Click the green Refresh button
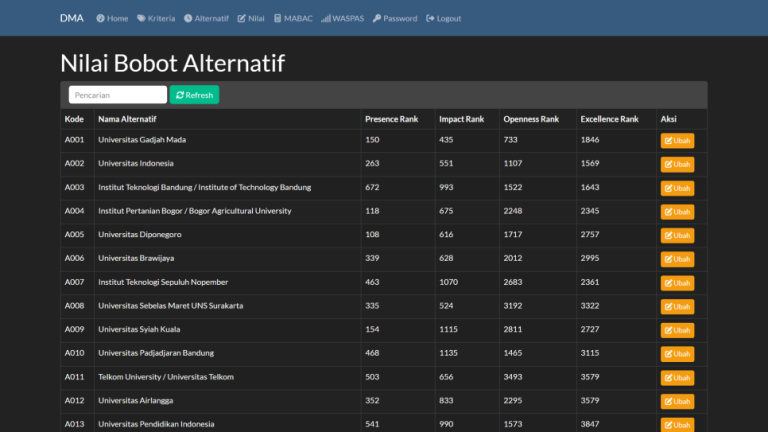 [x=194, y=95]
